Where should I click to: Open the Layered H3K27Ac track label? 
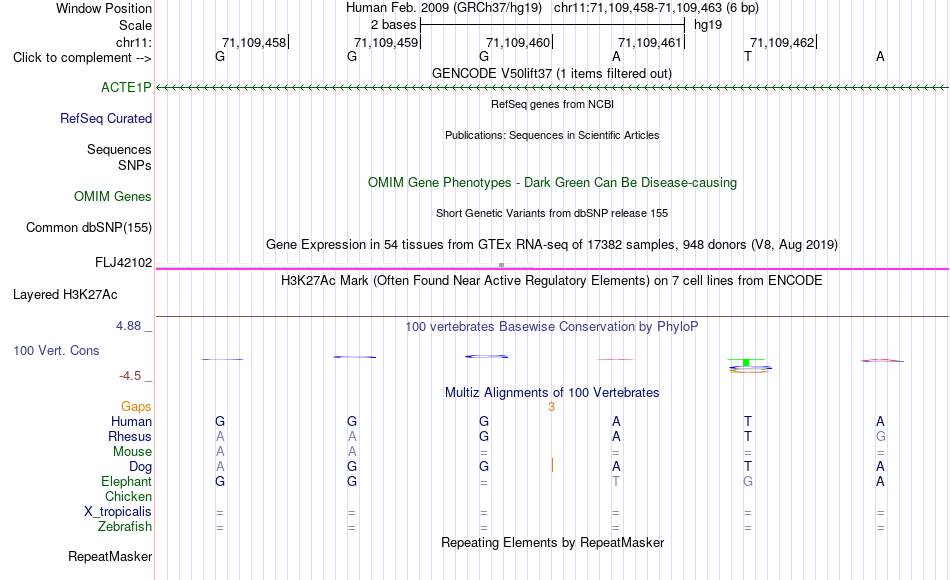point(65,295)
